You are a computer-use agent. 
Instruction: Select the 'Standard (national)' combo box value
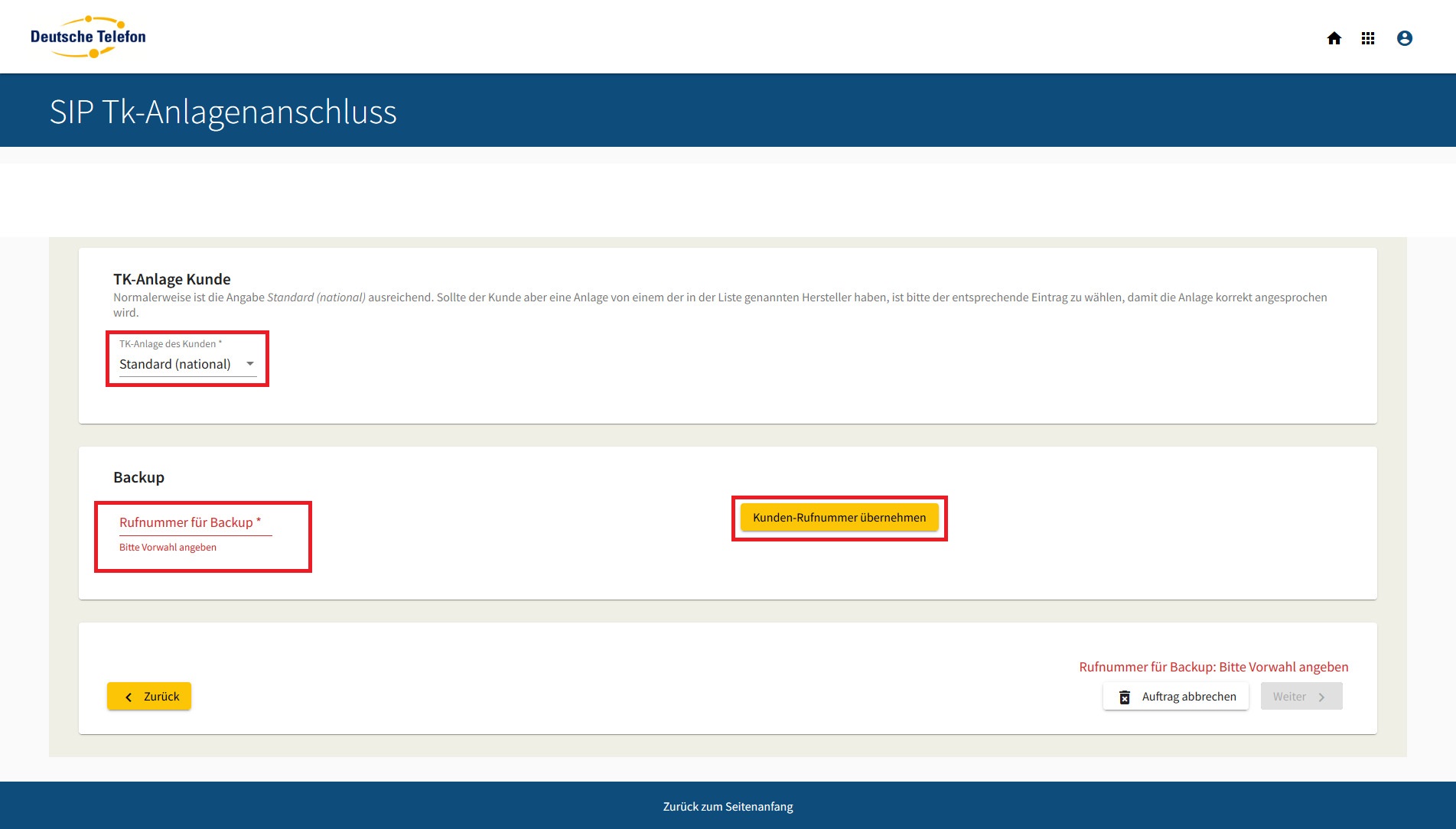[175, 364]
